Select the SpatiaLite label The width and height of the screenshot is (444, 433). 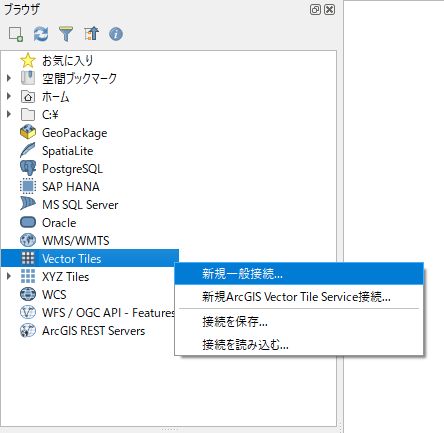[68, 151]
